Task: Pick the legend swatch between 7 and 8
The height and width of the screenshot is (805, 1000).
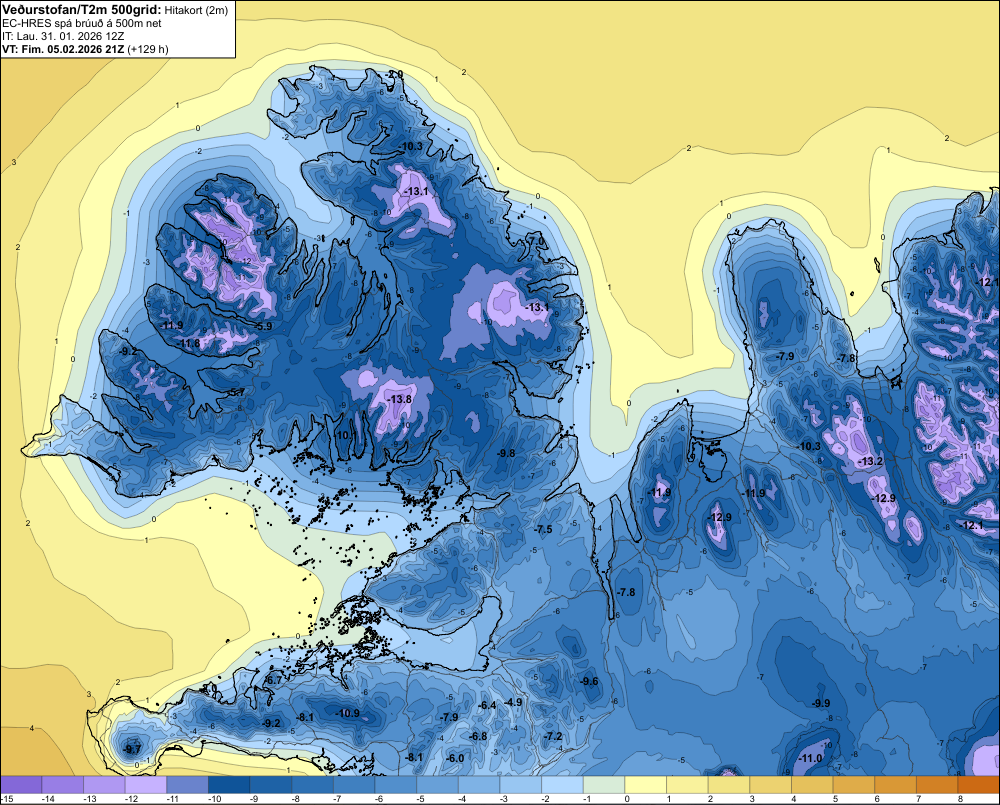Action: click(x=938, y=785)
